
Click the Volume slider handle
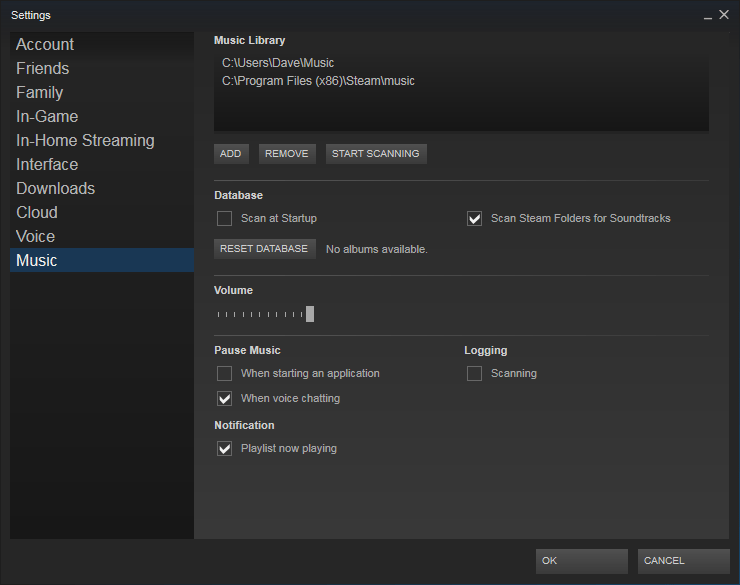click(310, 314)
